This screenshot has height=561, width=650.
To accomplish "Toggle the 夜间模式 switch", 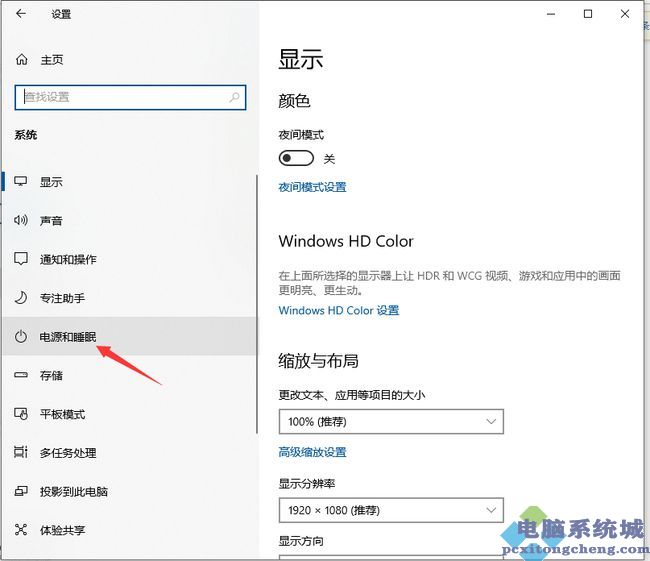I will [x=296, y=158].
